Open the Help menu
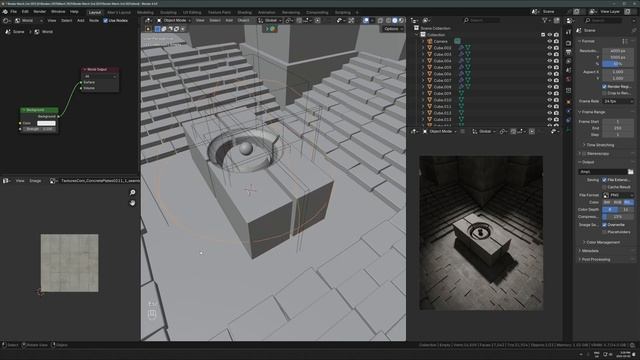This screenshot has width=640, height=360. [74, 12]
